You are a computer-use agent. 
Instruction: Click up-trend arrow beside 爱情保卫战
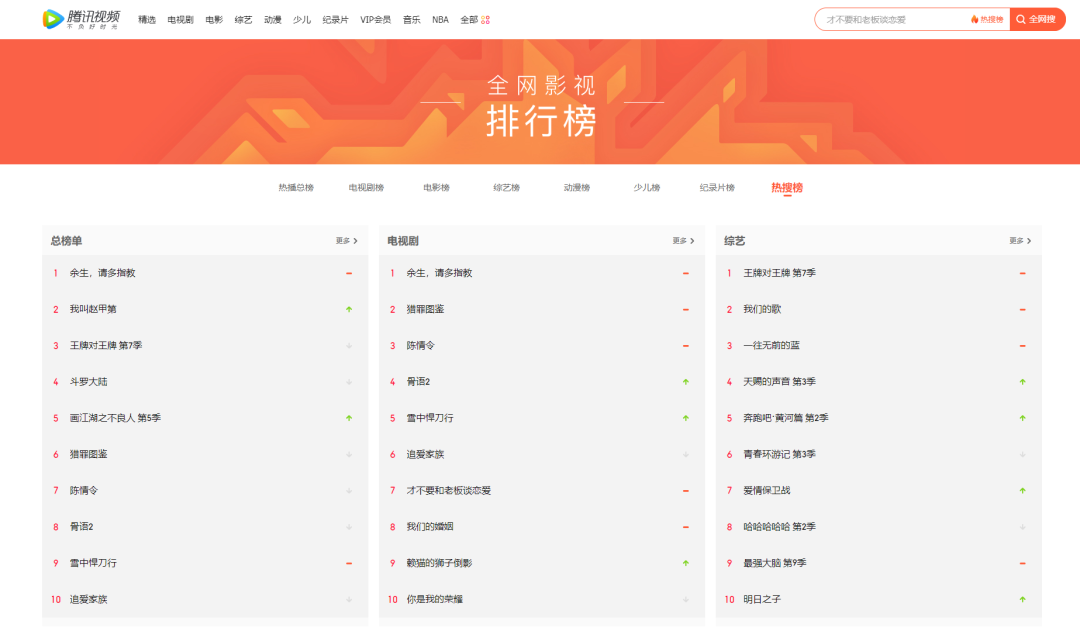pos(1023,490)
